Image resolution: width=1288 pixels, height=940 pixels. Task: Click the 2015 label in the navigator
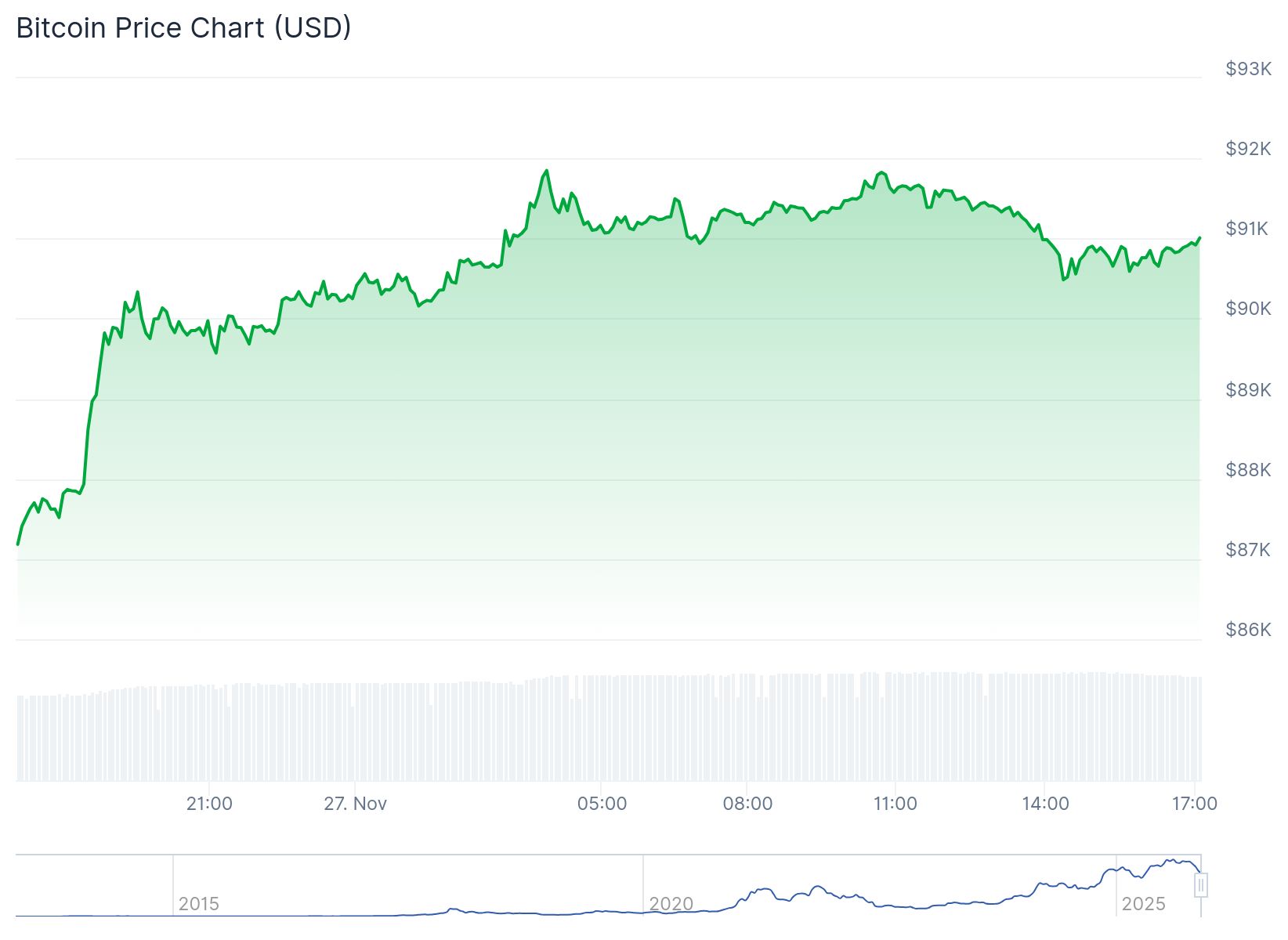coord(199,904)
